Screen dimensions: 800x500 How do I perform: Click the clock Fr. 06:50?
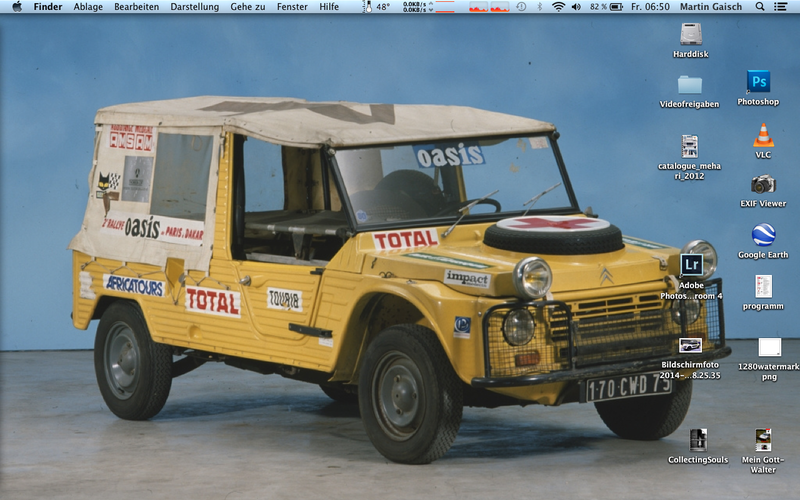pos(650,7)
